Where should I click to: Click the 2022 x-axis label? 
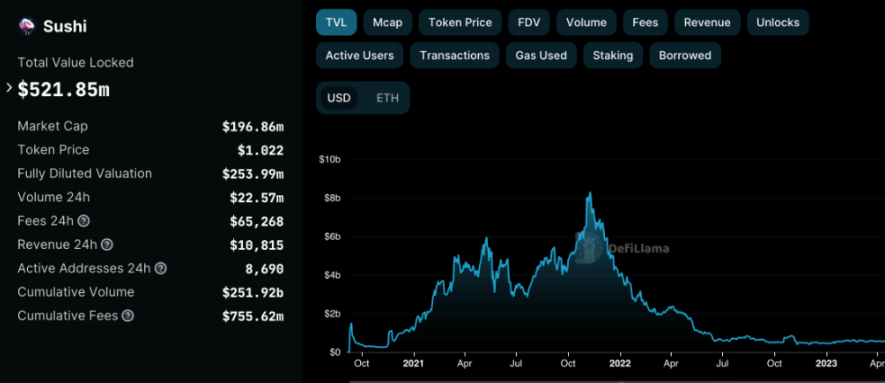620,363
